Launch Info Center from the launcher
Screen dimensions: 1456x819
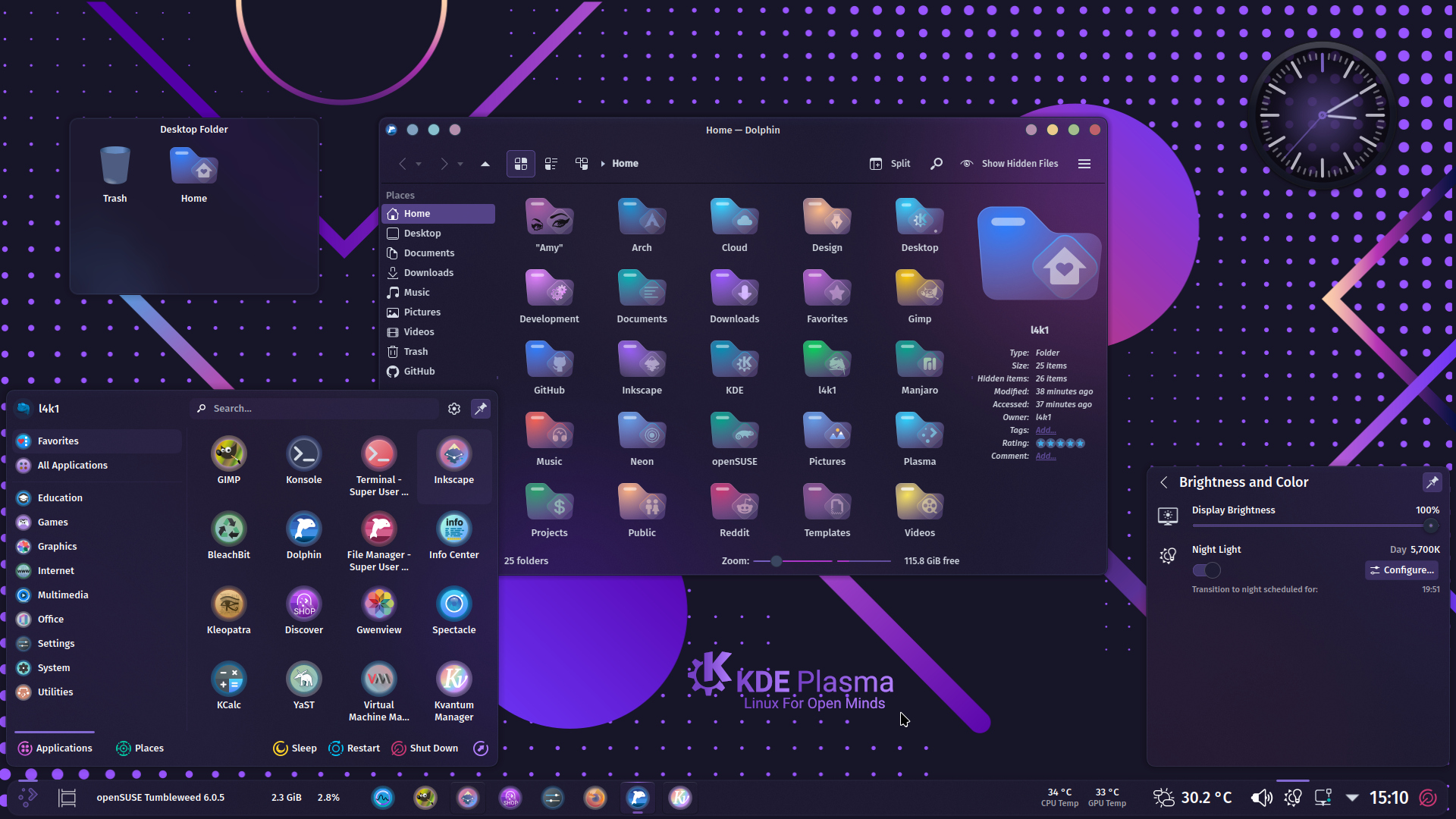[x=453, y=535]
